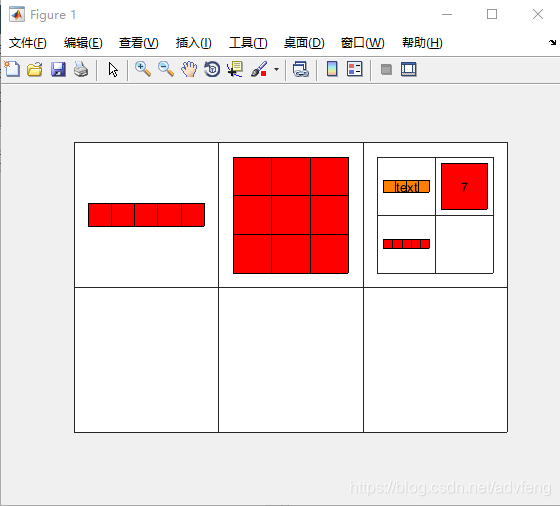Activate the Data Cursor tool
560x506 pixels.
[x=235, y=69]
